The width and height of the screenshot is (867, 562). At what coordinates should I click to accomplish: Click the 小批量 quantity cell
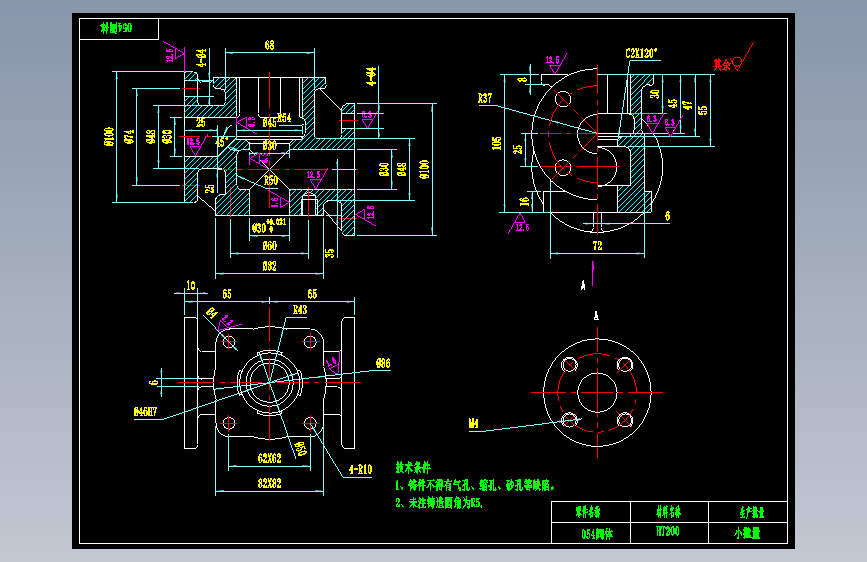pyautogui.click(x=747, y=533)
